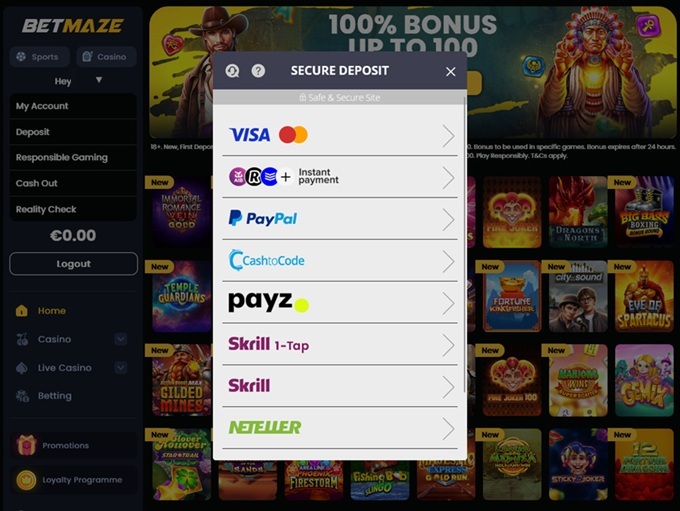Pick the payz payment option
The image size is (680, 511).
(x=340, y=303)
